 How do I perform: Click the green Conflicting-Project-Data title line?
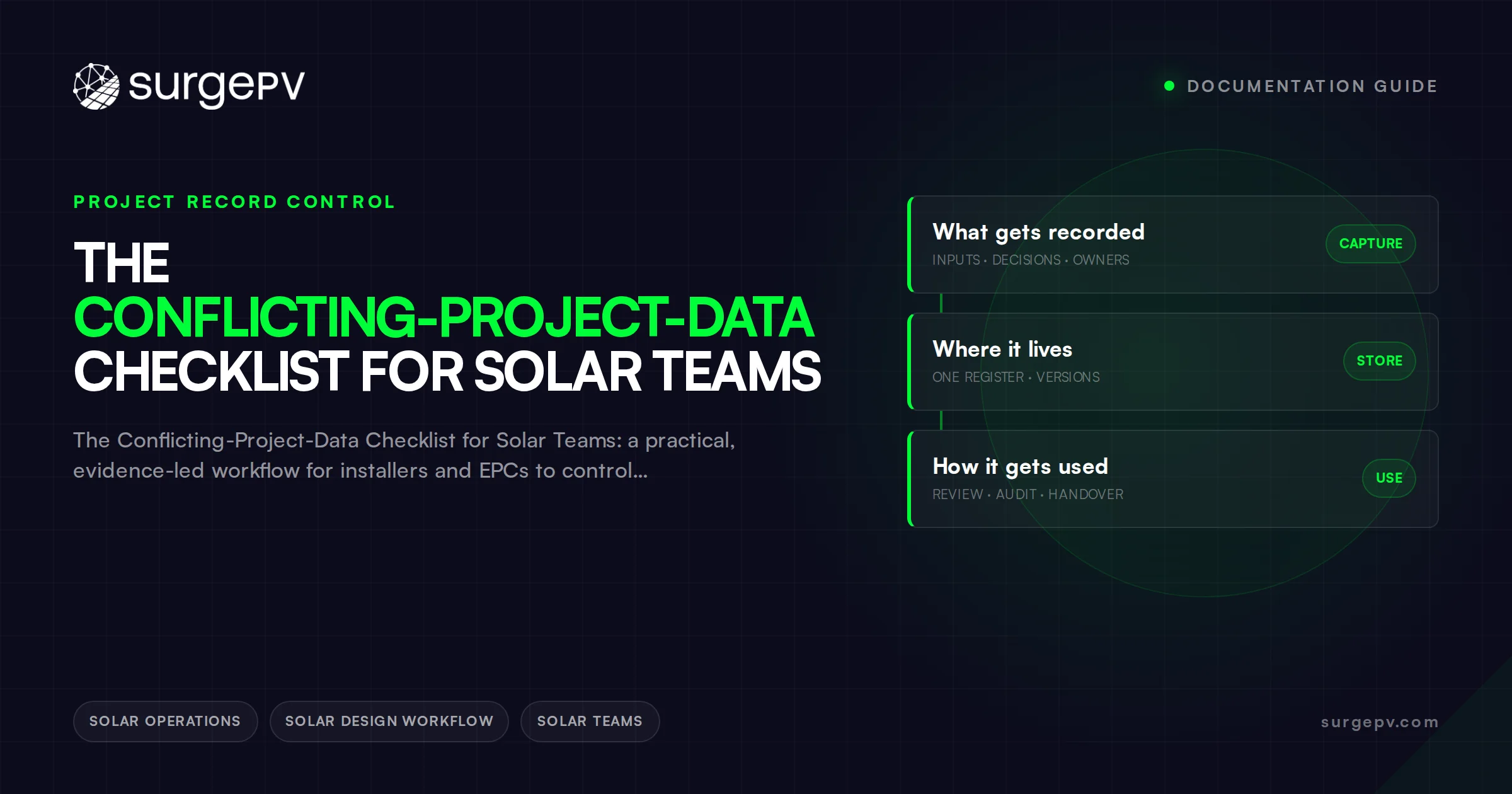444,317
